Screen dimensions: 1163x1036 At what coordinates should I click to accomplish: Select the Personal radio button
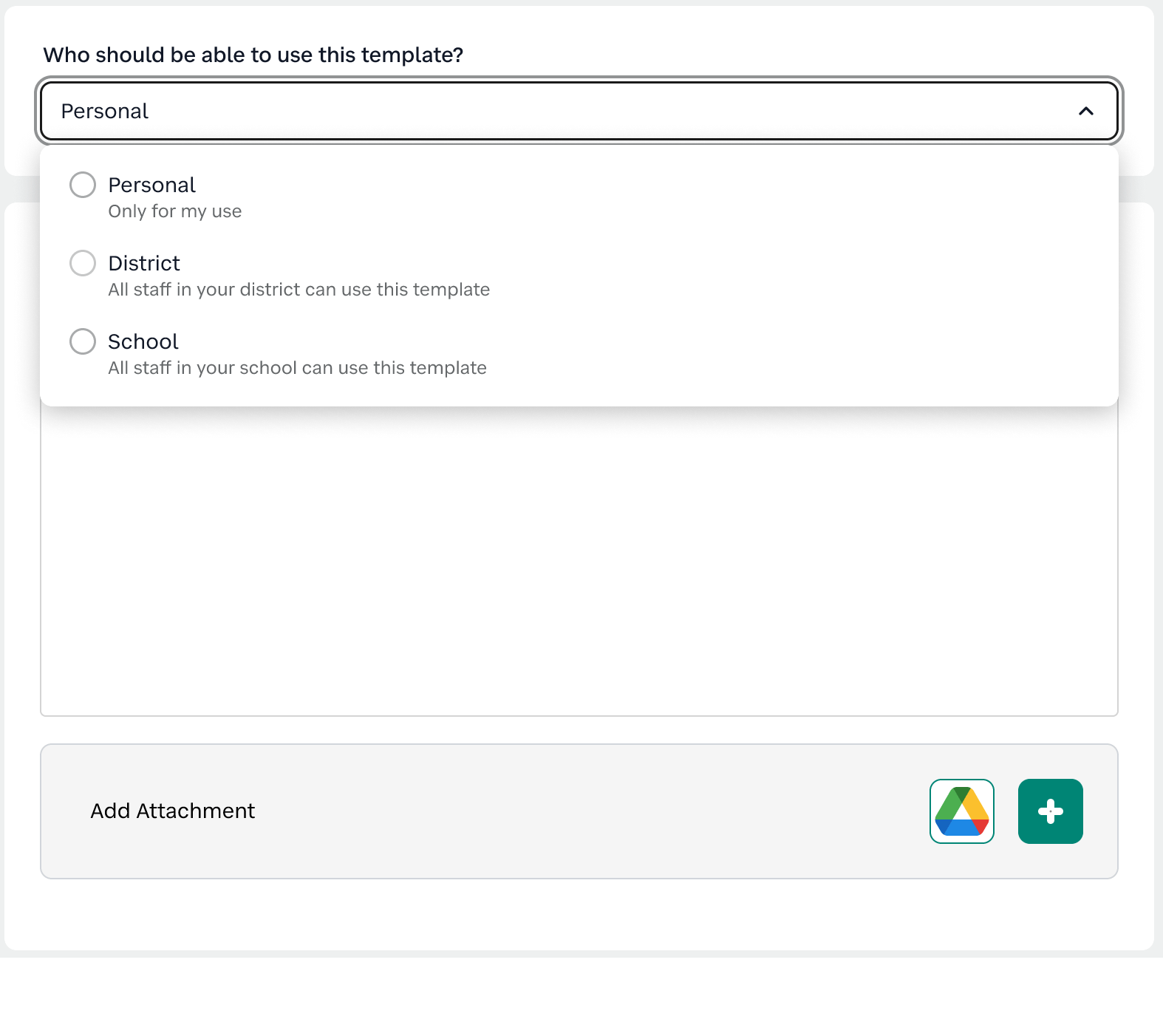click(83, 185)
